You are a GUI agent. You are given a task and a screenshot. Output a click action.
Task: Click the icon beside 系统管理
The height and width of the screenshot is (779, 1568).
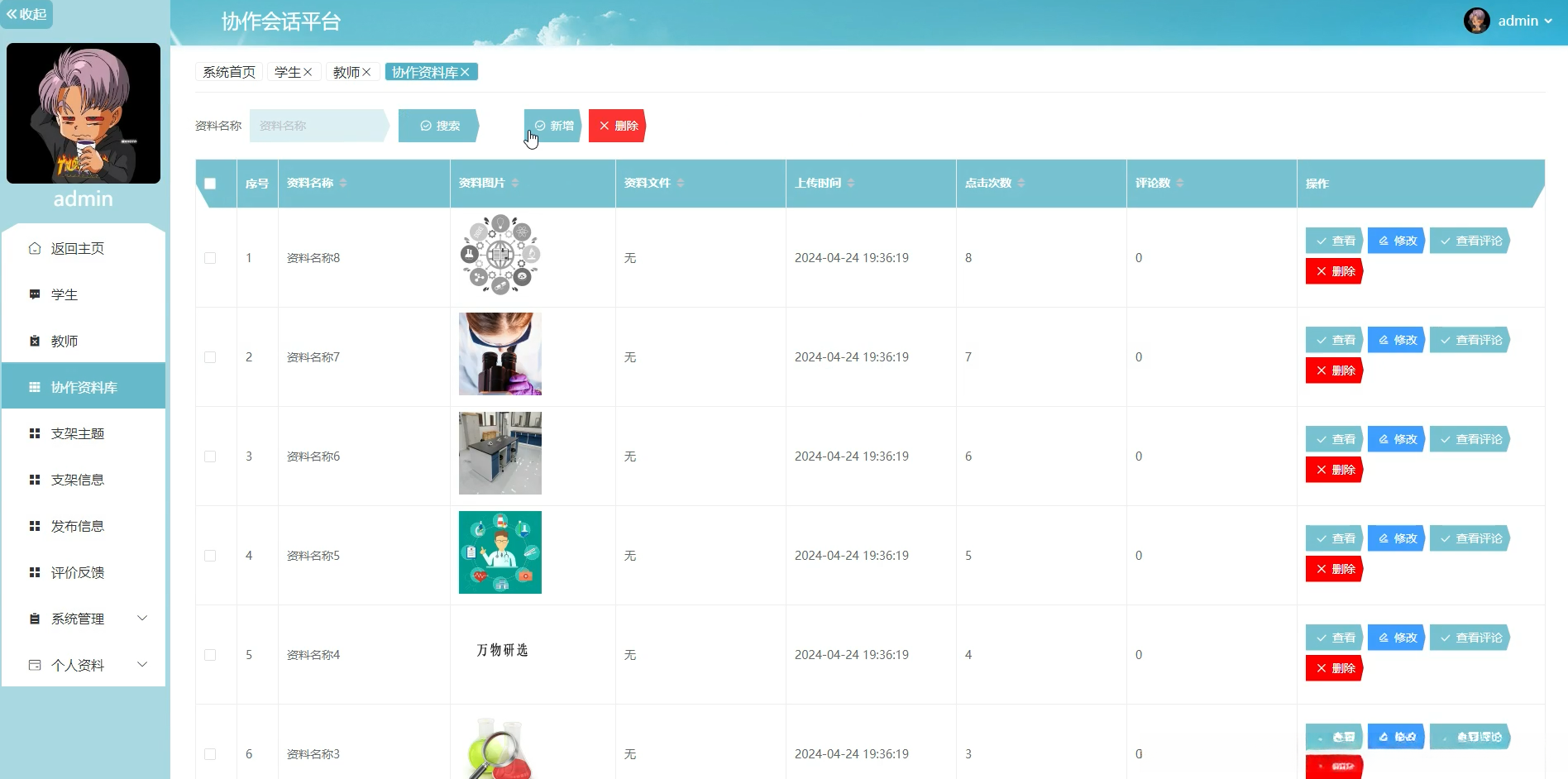[x=35, y=619]
